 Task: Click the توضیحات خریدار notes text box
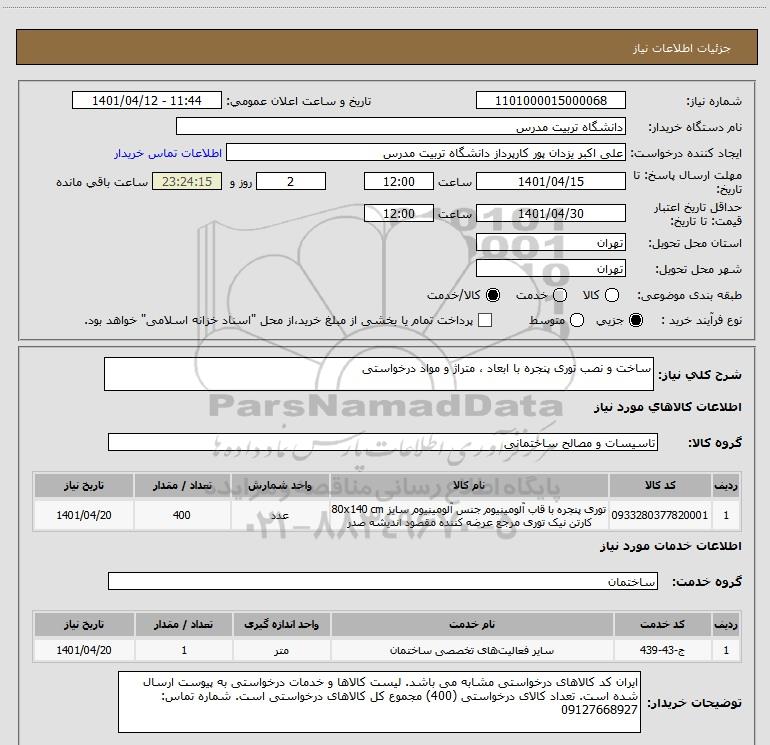[379, 702]
